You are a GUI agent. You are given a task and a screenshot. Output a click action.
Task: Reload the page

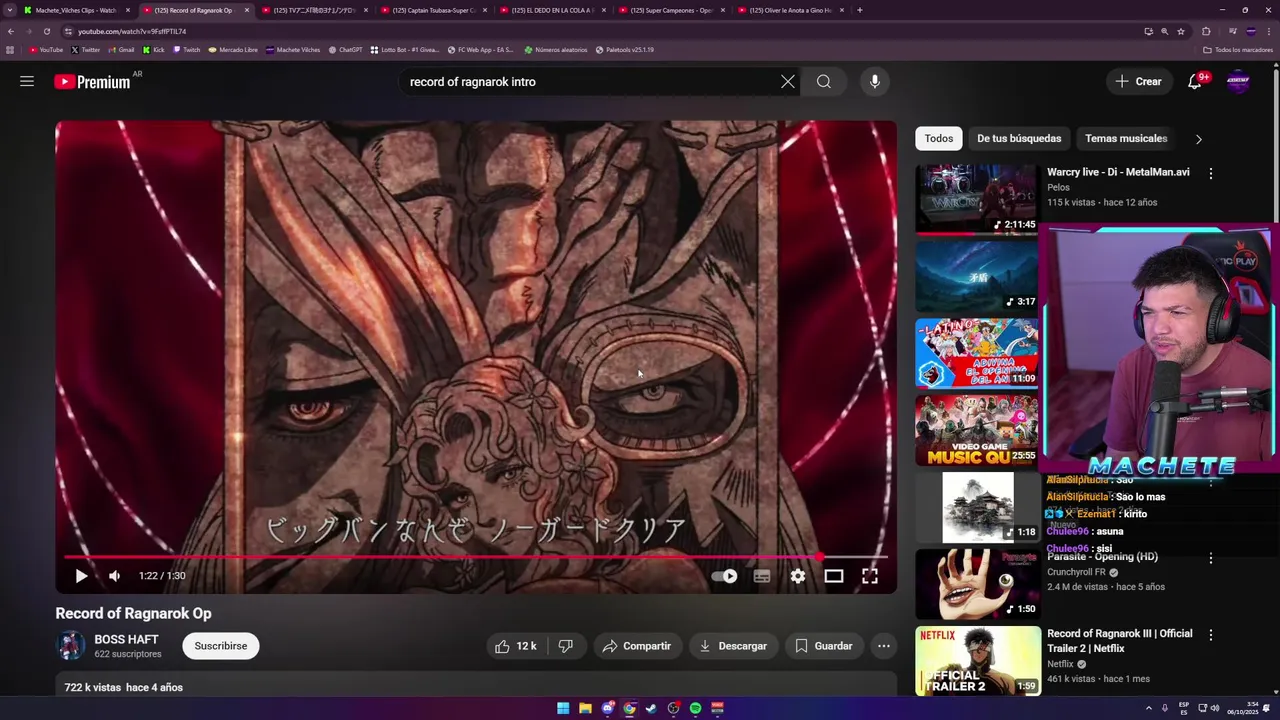tap(46, 31)
